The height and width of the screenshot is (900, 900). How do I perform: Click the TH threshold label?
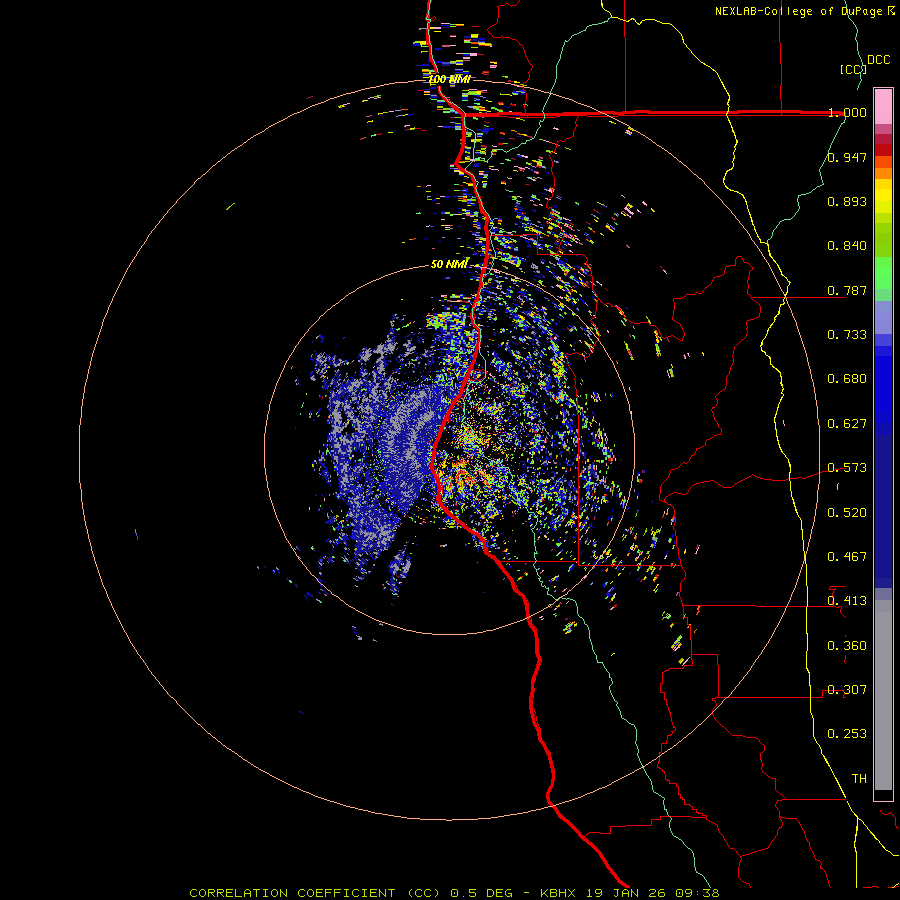click(x=859, y=779)
